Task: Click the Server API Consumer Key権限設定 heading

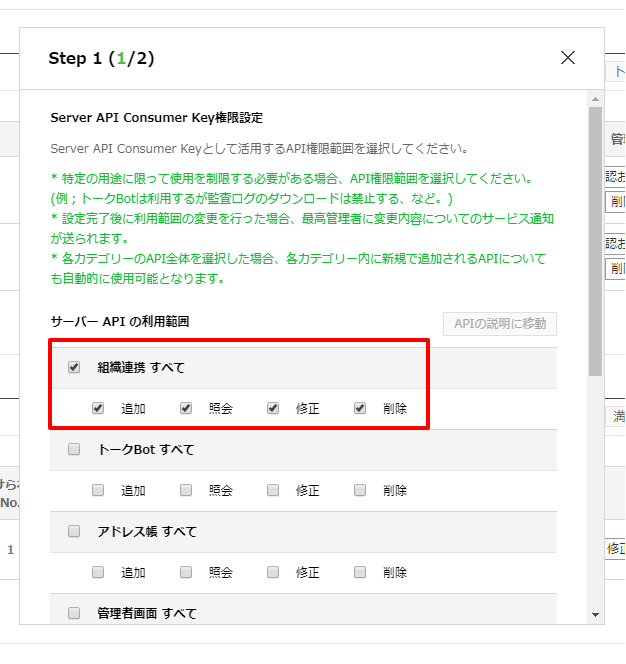Action: [x=157, y=118]
